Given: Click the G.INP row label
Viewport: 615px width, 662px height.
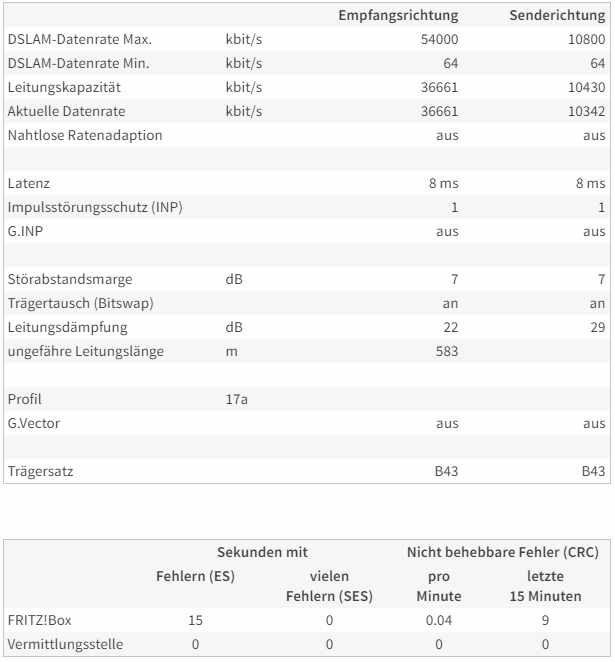Looking at the screenshot, I should [x=25, y=231].
